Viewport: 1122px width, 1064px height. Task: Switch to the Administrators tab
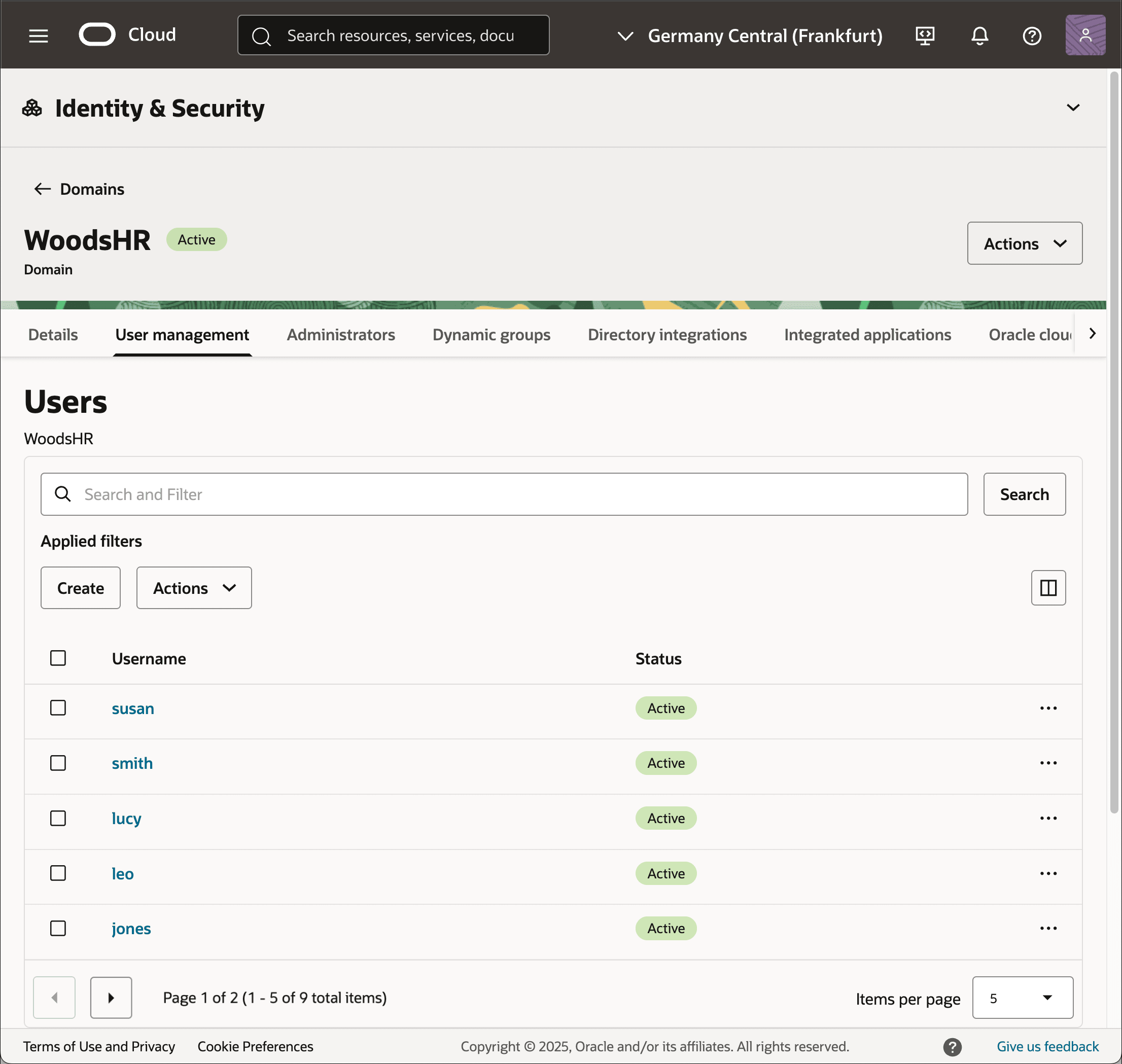[x=341, y=335]
